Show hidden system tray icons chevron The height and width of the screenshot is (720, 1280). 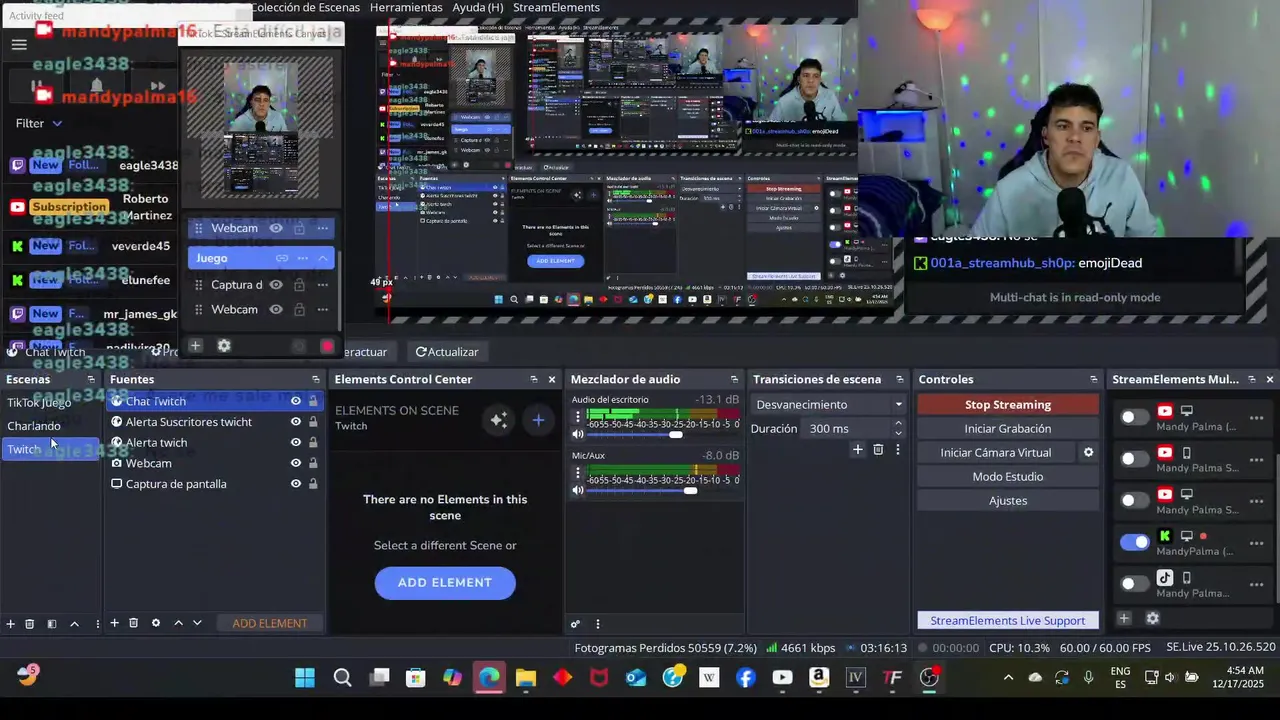(1008, 678)
